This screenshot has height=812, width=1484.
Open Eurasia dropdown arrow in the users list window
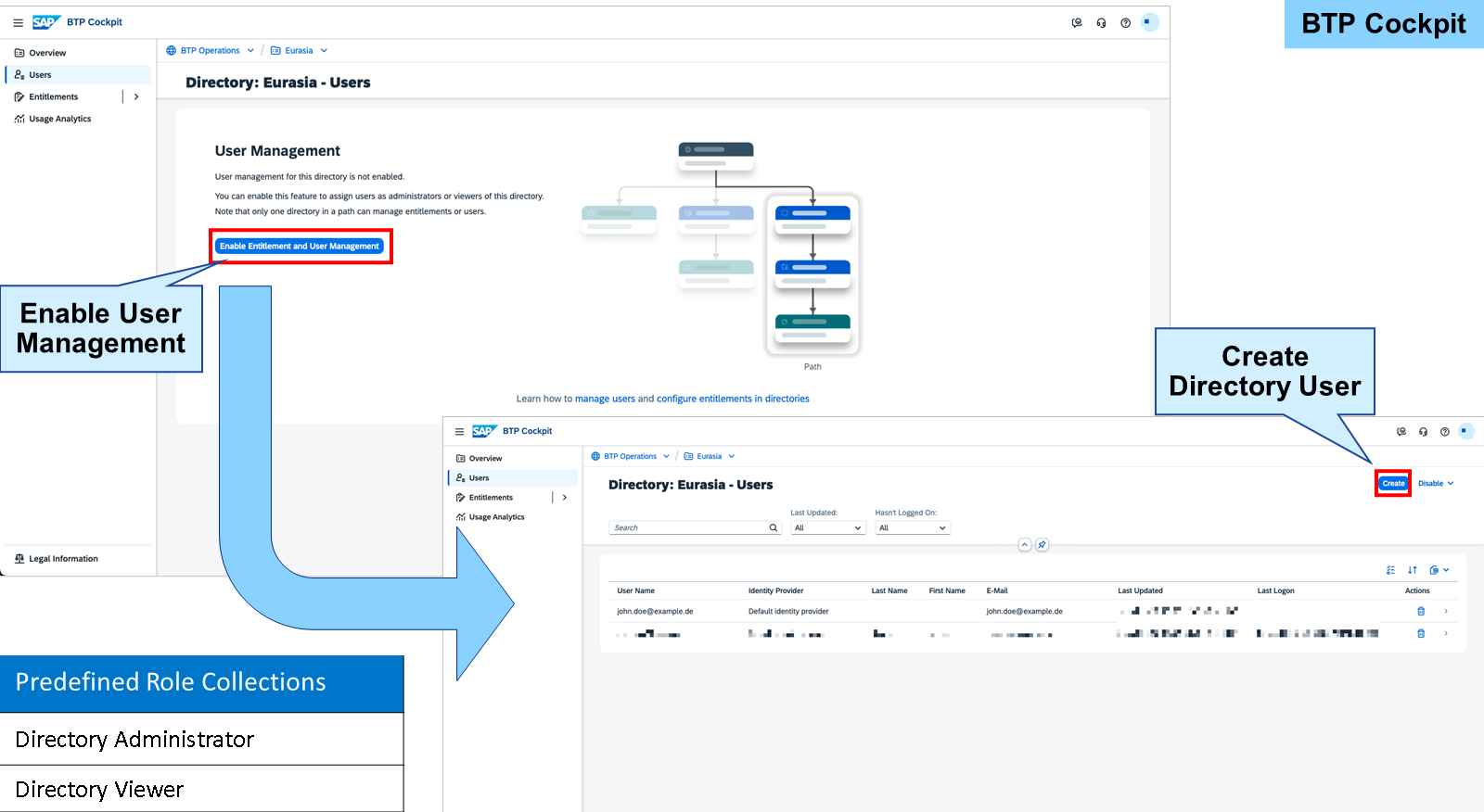pos(731,457)
